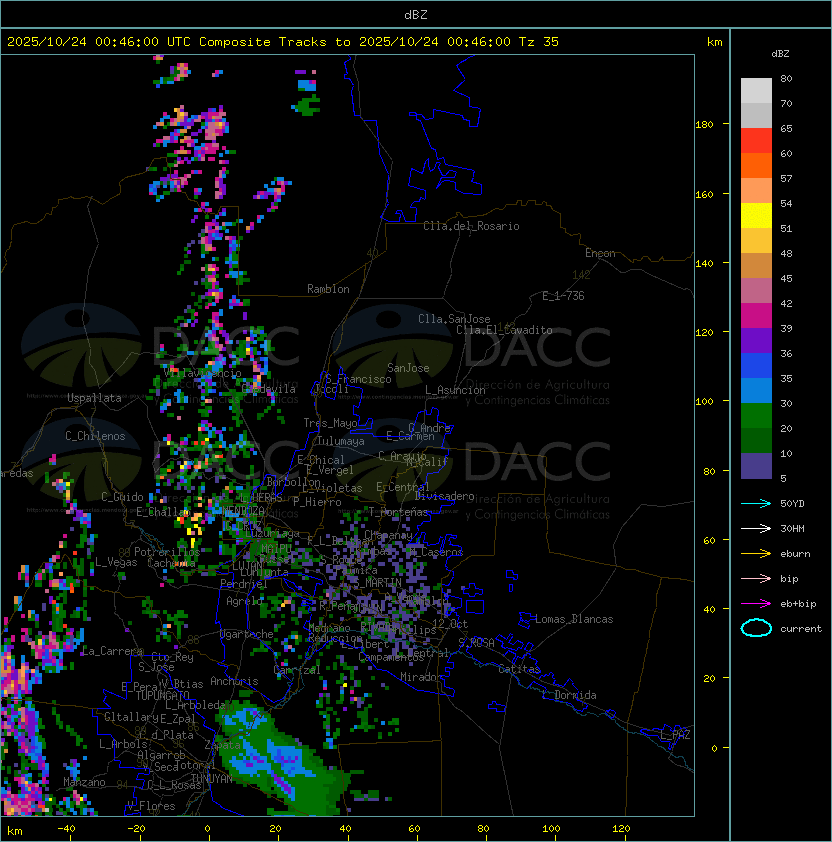The width and height of the screenshot is (832, 842).
Task: Pick the light gray top swatch of legend
Action: tap(756, 91)
